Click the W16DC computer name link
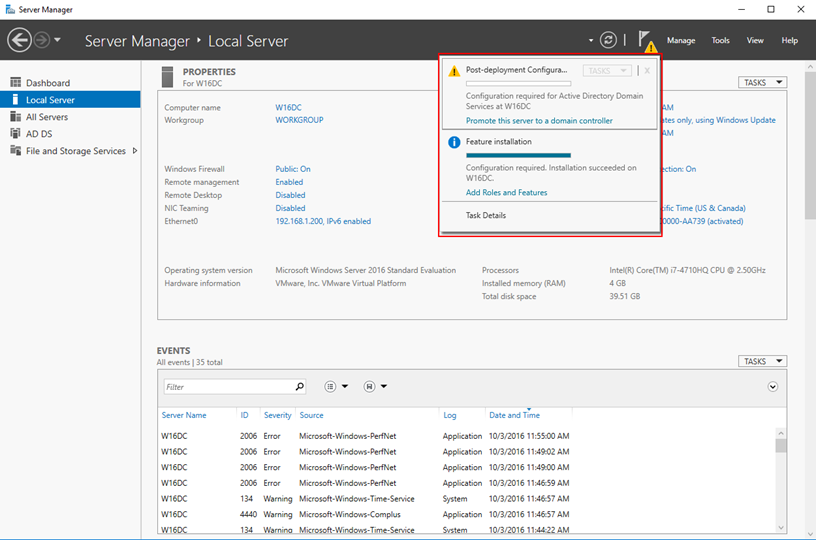Viewport: 816px width, 540px height. pyautogui.click(x=288, y=108)
